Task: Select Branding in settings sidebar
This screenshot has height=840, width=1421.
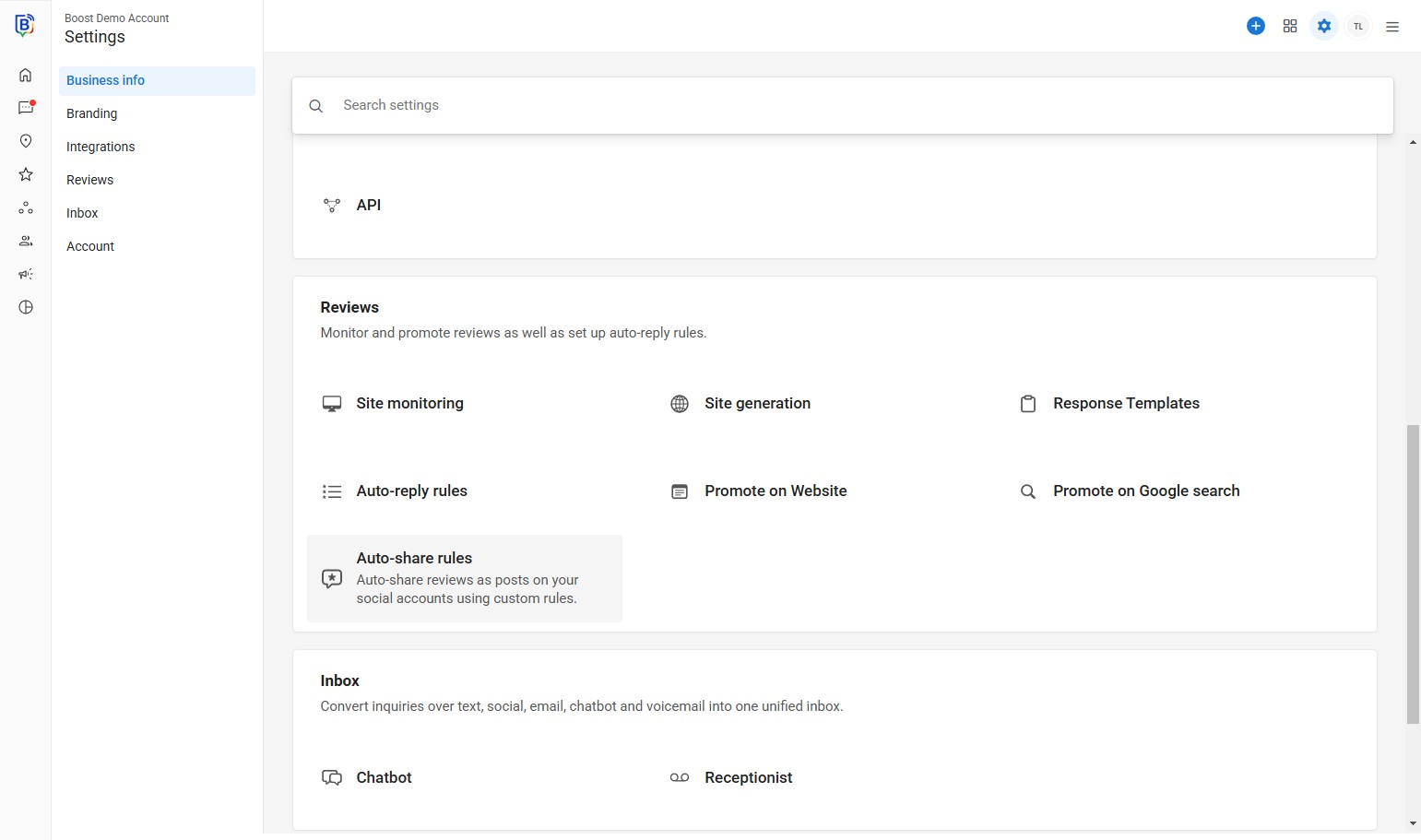Action: [x=92, y=113]
